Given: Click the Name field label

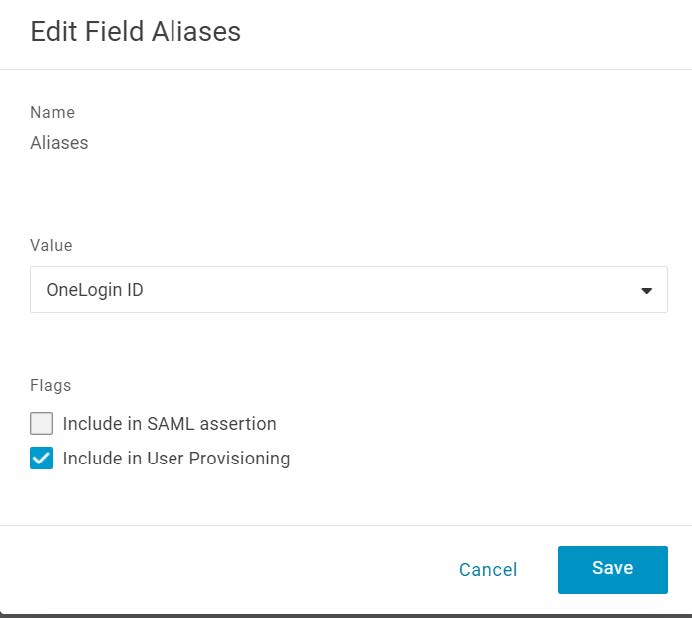Looking at the screenshot, I should coord(52,112).
